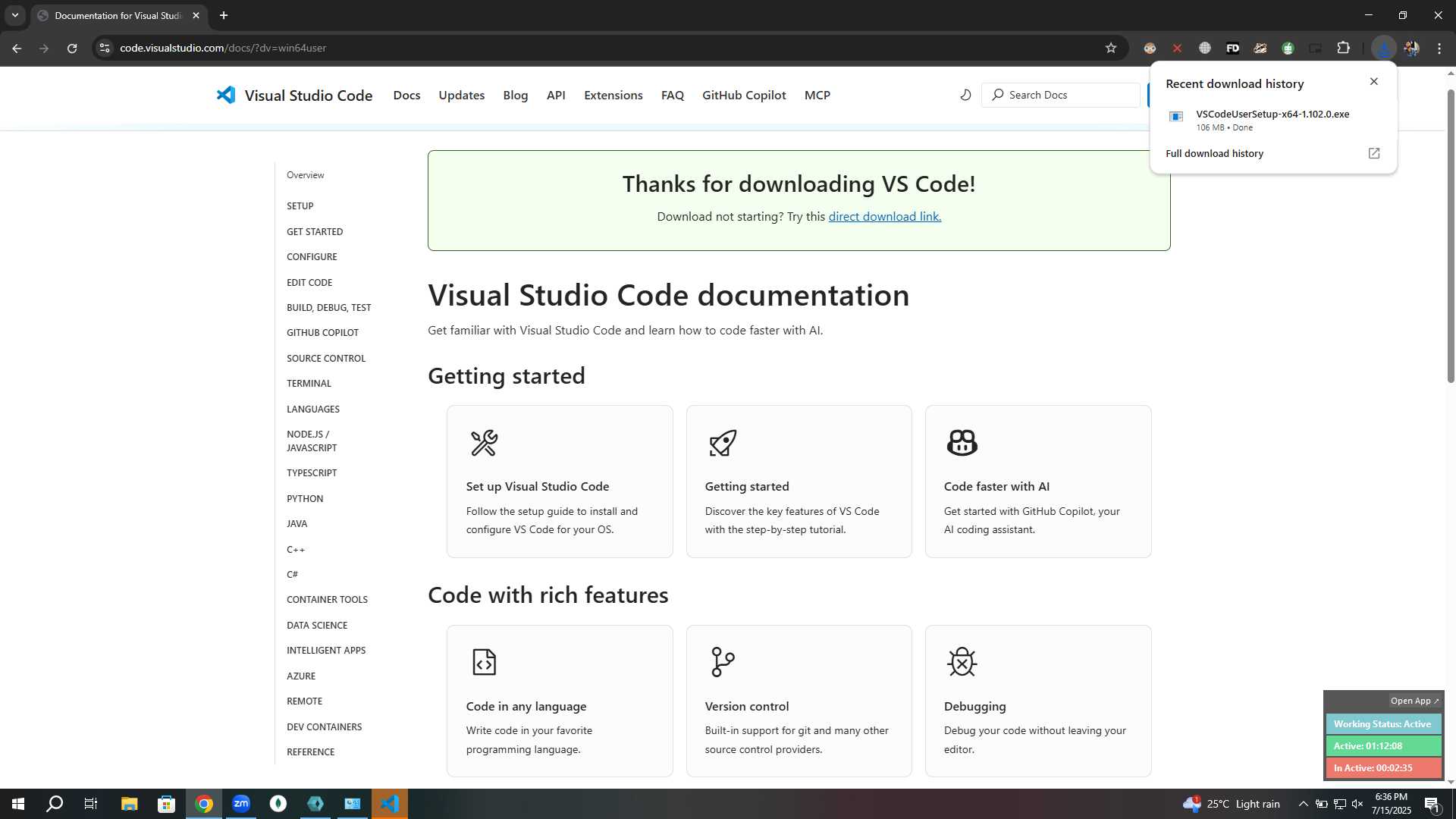Open Code faster with AI card title

pos(996,487)
